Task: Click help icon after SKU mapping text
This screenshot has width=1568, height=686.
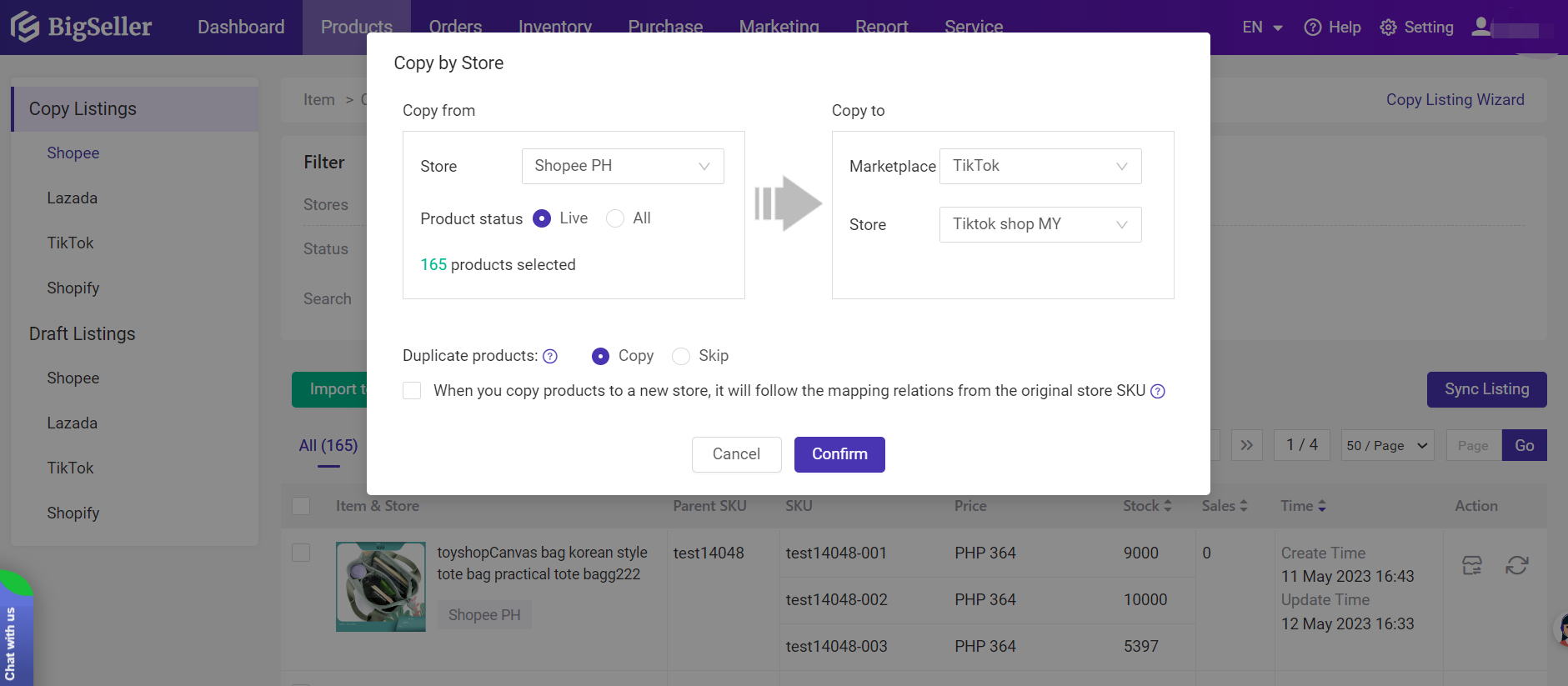Action: point(1158,392)
